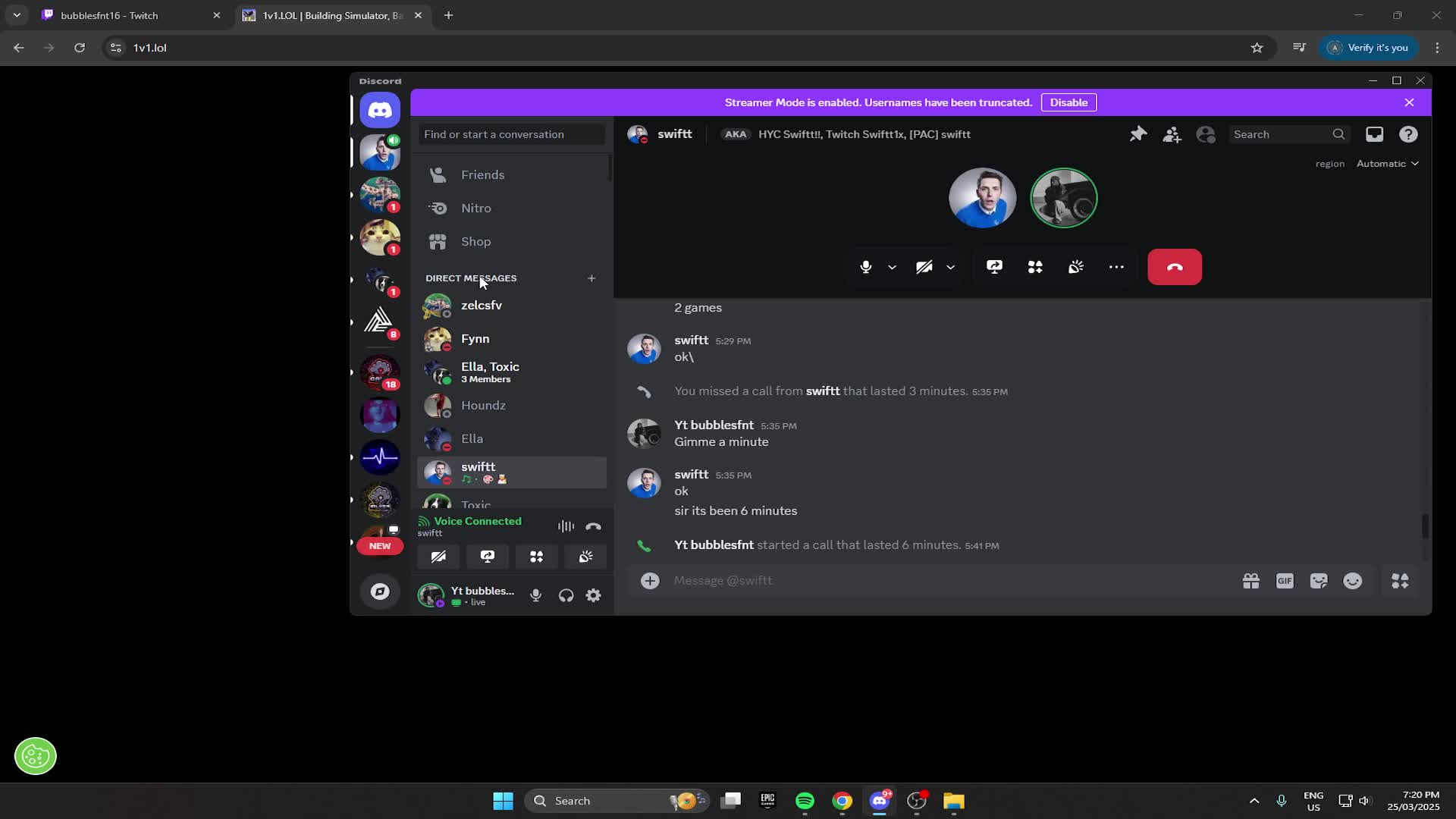The width and height of the screenshot is (1456, 819).
Task: Send a gift icon
Action: coord(1250,581)
